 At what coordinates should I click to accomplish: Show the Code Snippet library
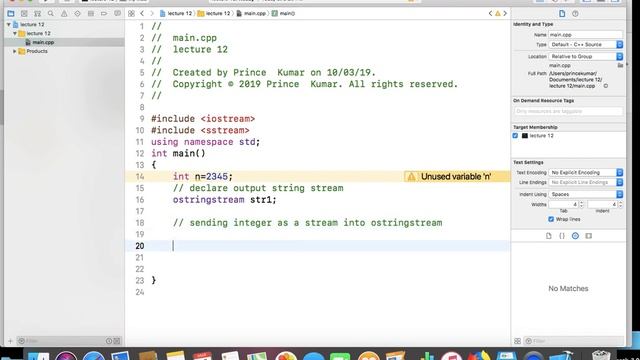pos(562,236)
